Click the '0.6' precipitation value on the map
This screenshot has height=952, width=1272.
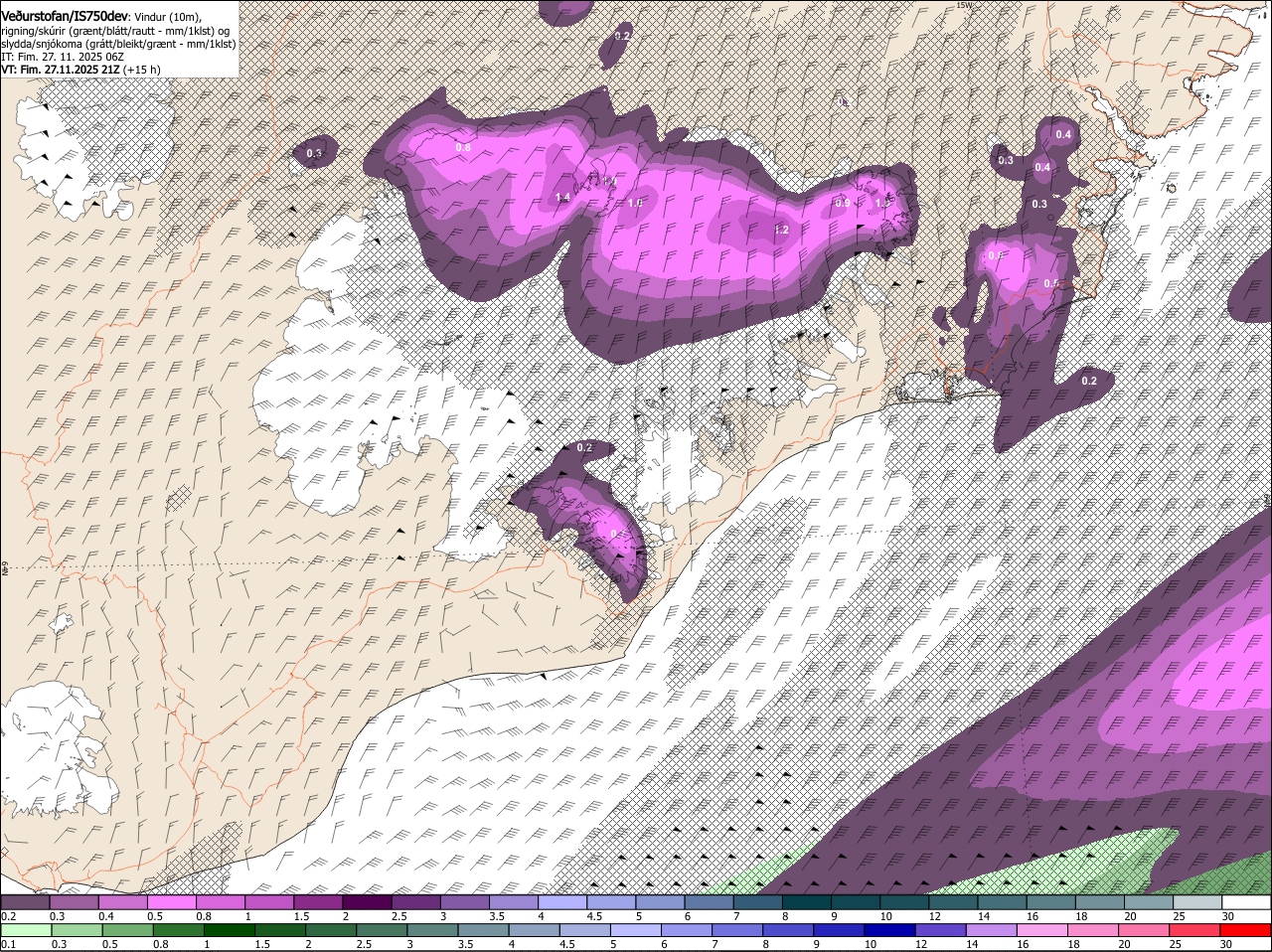click(997, 256)
